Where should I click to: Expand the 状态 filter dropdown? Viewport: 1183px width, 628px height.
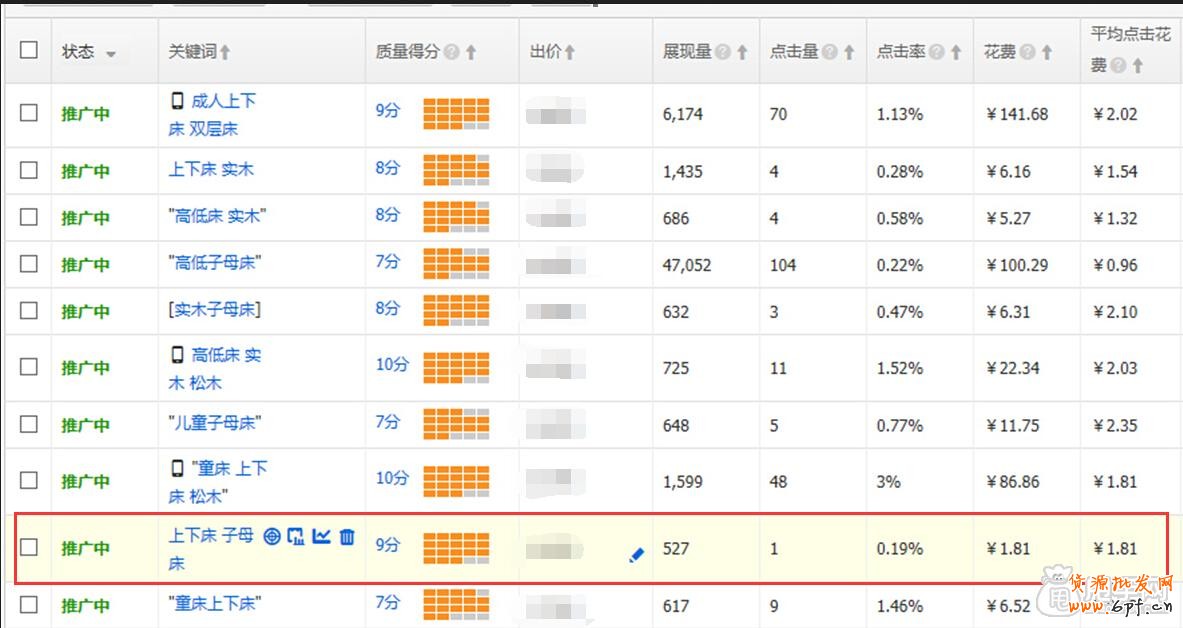[110, 53]
